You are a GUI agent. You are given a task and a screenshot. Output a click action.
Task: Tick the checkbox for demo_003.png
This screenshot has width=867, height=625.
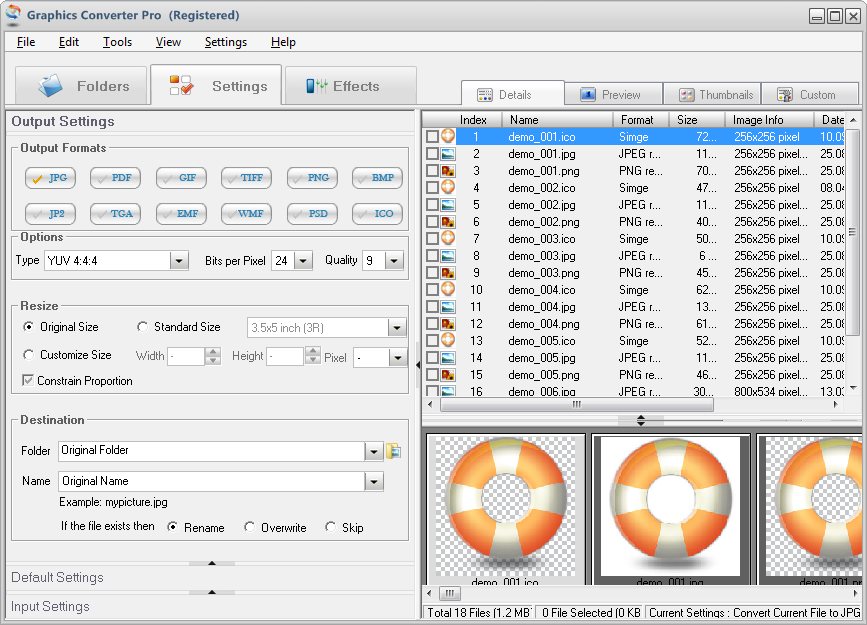432,273
